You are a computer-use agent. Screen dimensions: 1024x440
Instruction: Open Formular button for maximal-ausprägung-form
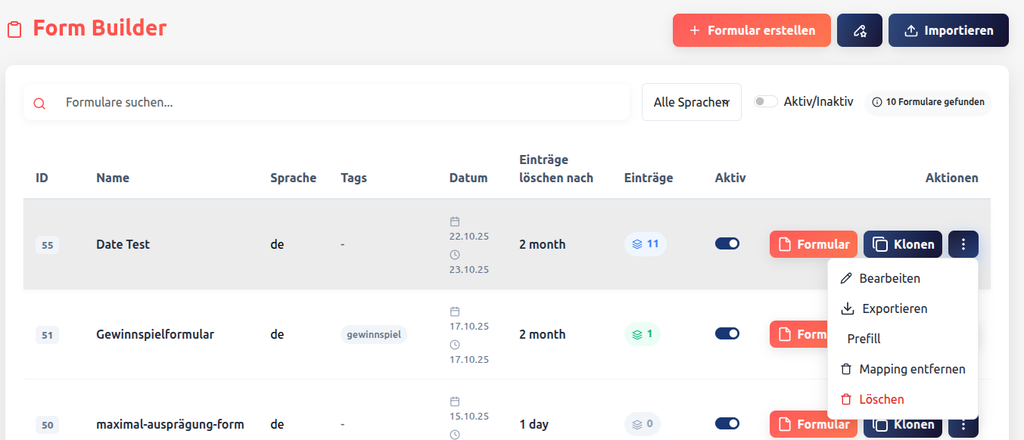tap(813, 424)
